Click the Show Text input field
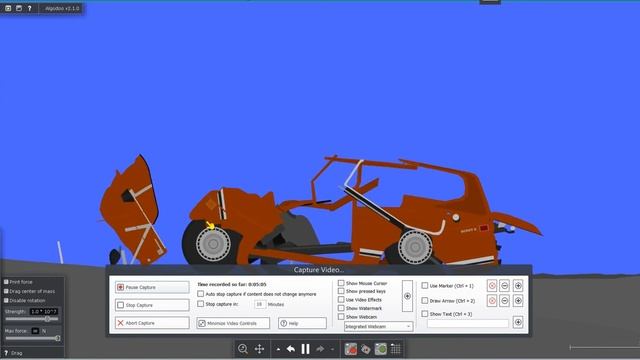The width and height of the screenshot is (640, 360). pyautogui.click(x=468, y=323)
